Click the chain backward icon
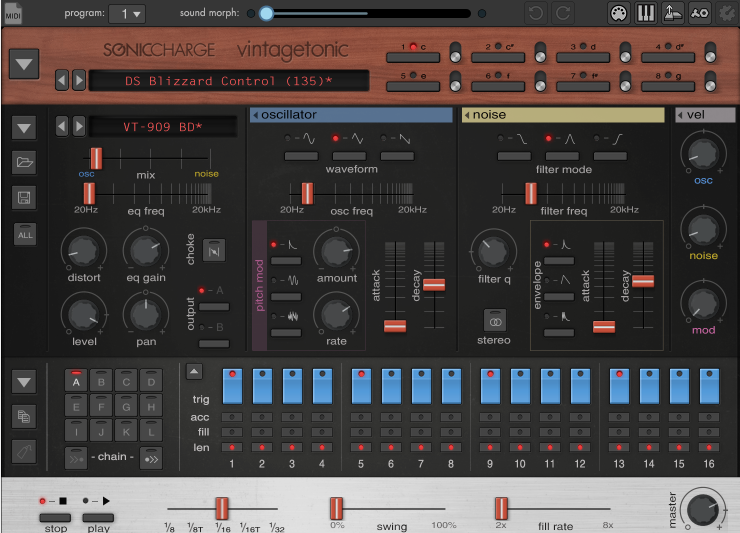This screenshot has width=740, height=533. pos(76,458)
